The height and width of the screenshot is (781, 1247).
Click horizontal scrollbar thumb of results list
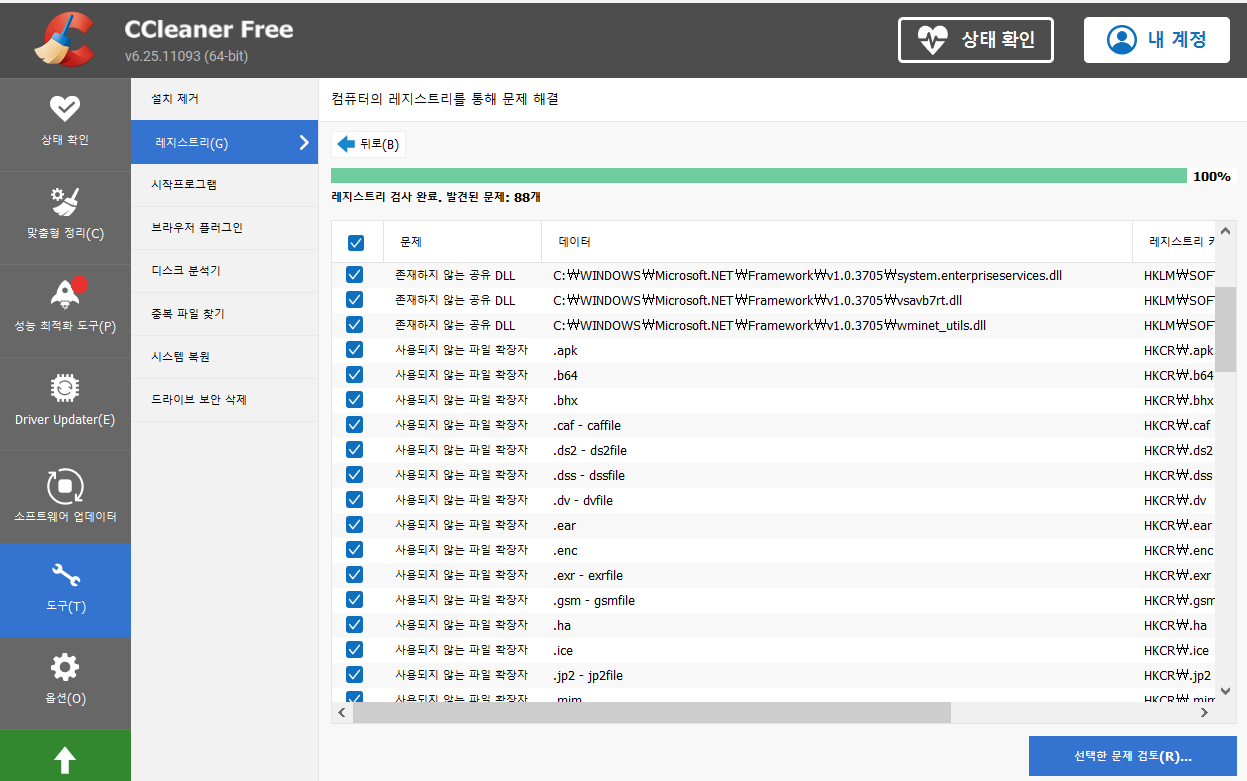[651, 712]
